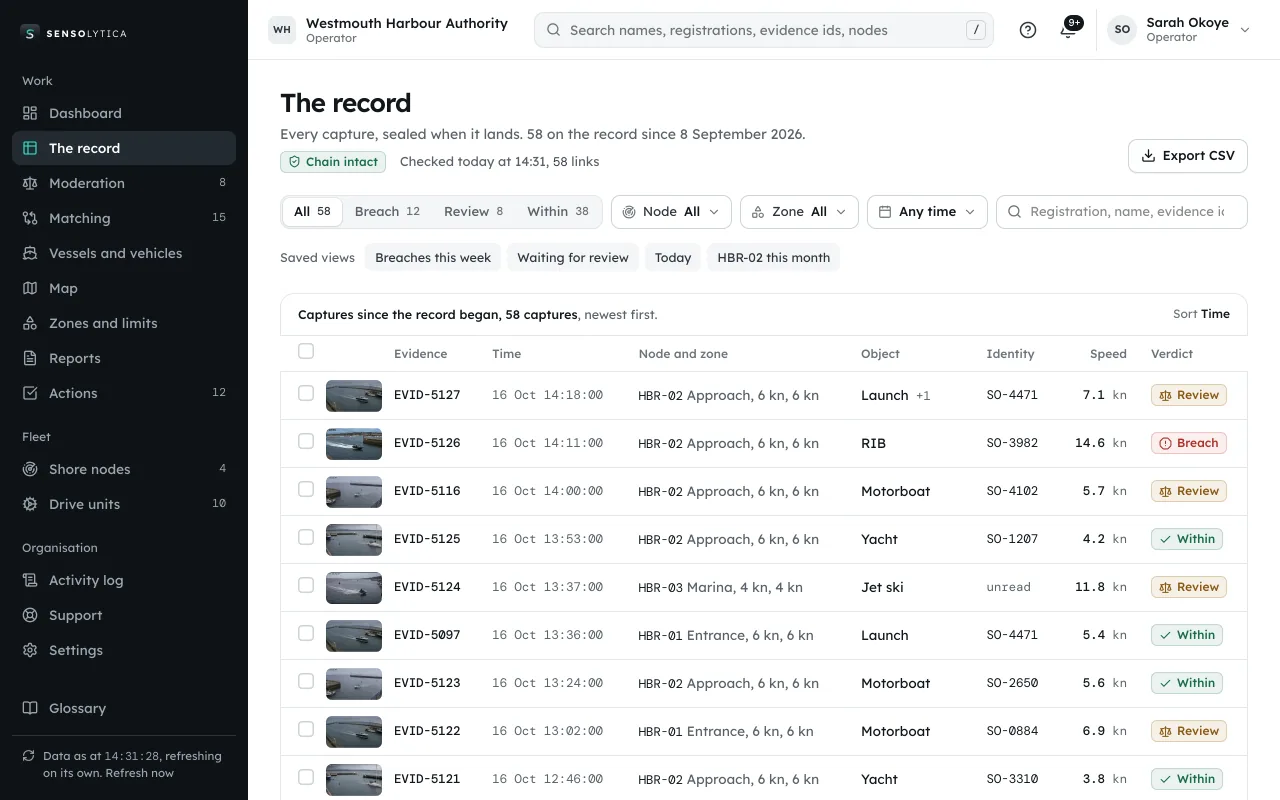The height and width of the screenshot is (800, 1280).
Task: Click the Moderation scales icon
Action: [30, 183]
